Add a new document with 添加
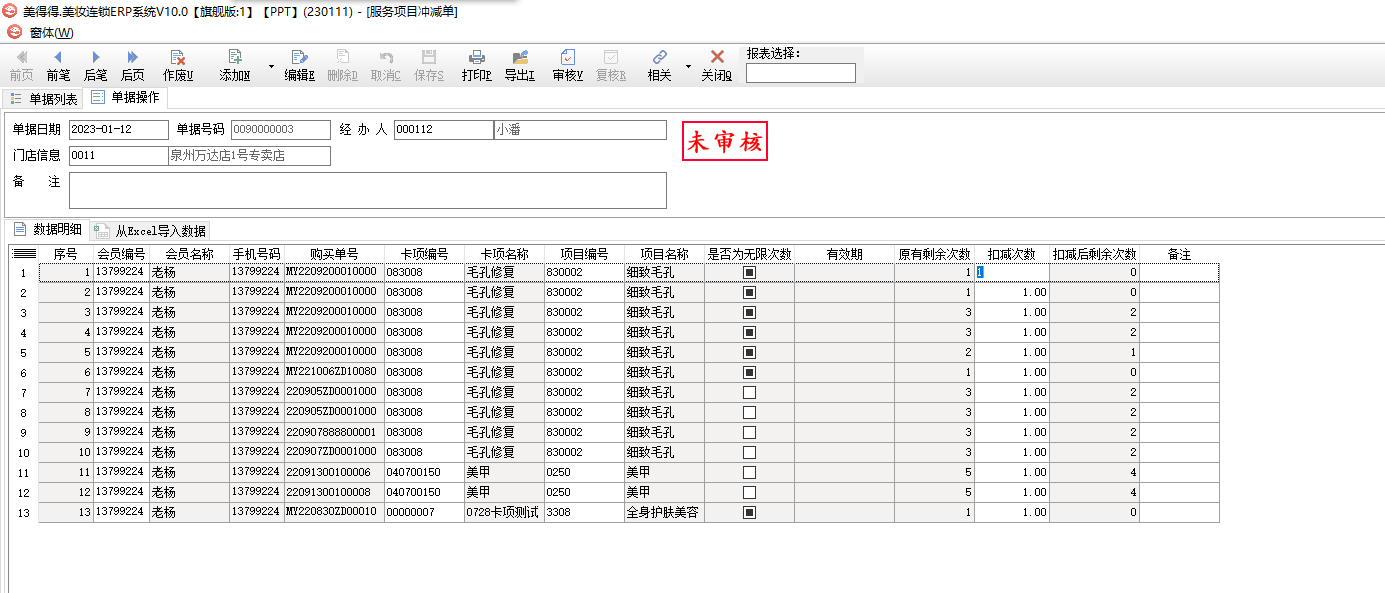This screenshot has height=593, width=1385. pyautogui.click(x=235, y=66)
